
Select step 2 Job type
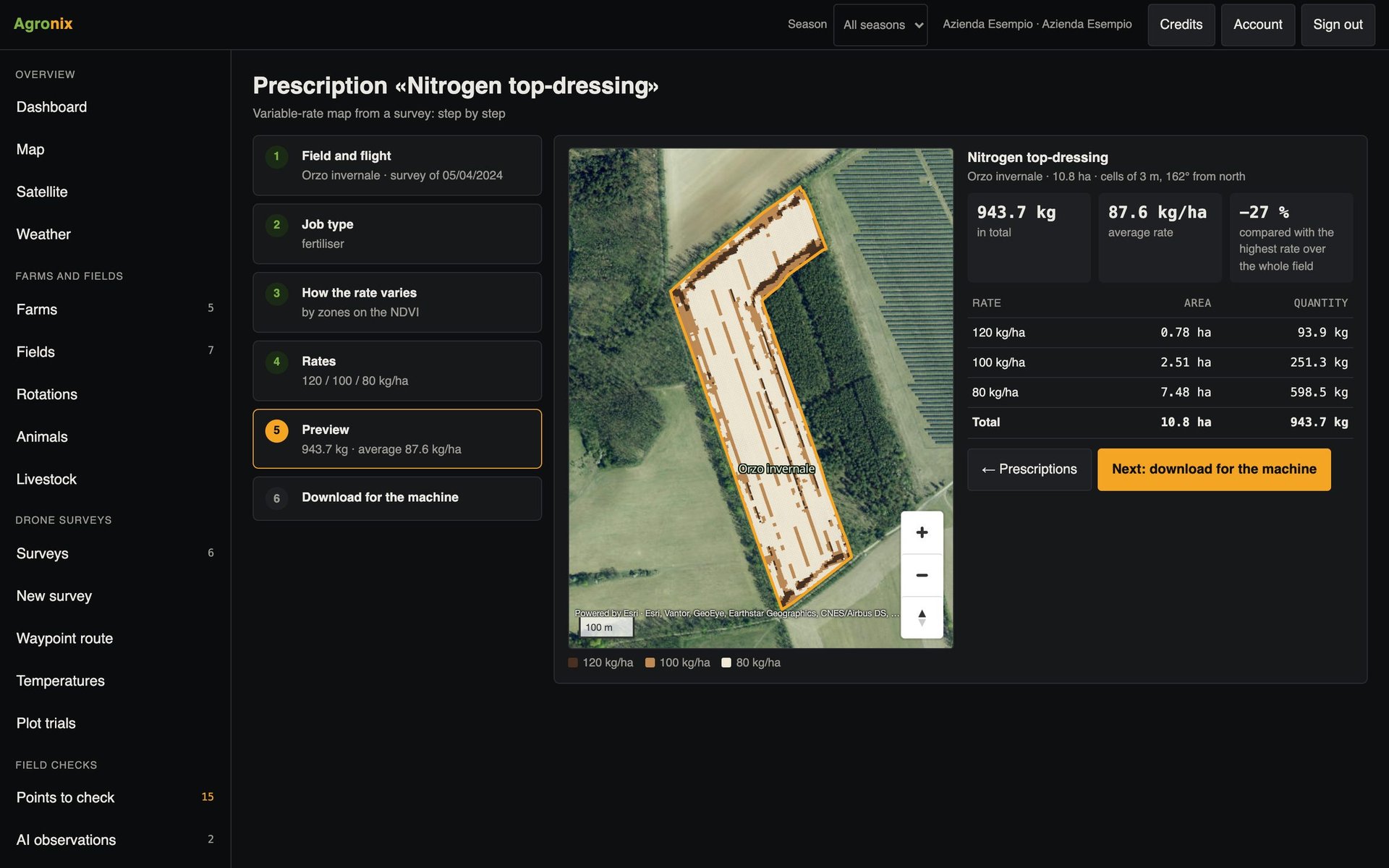click(397, 234)
